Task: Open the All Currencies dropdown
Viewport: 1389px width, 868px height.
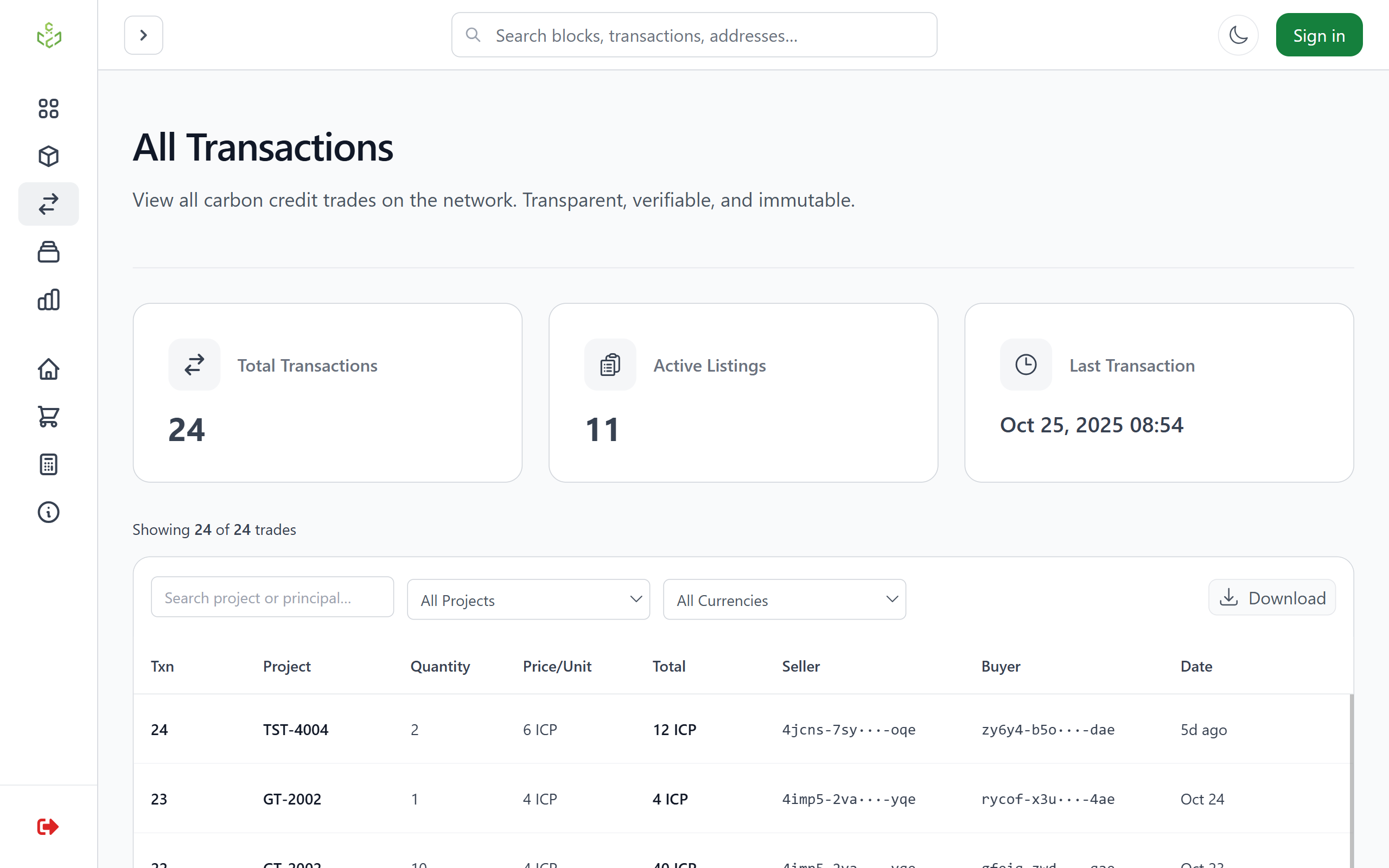Action: [x=784, y=599]
